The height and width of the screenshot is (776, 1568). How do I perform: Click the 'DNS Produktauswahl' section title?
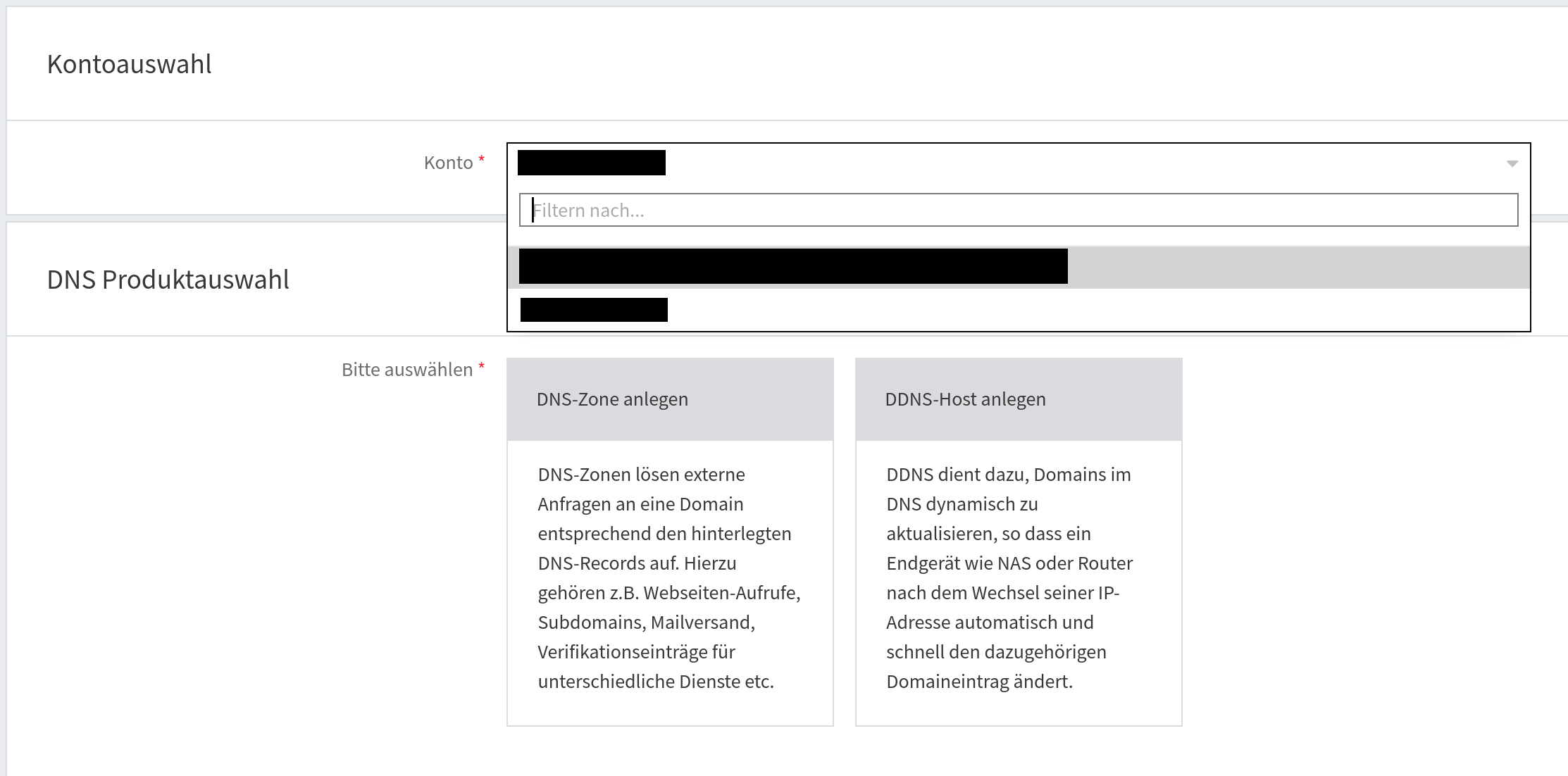tap(168, 280)
